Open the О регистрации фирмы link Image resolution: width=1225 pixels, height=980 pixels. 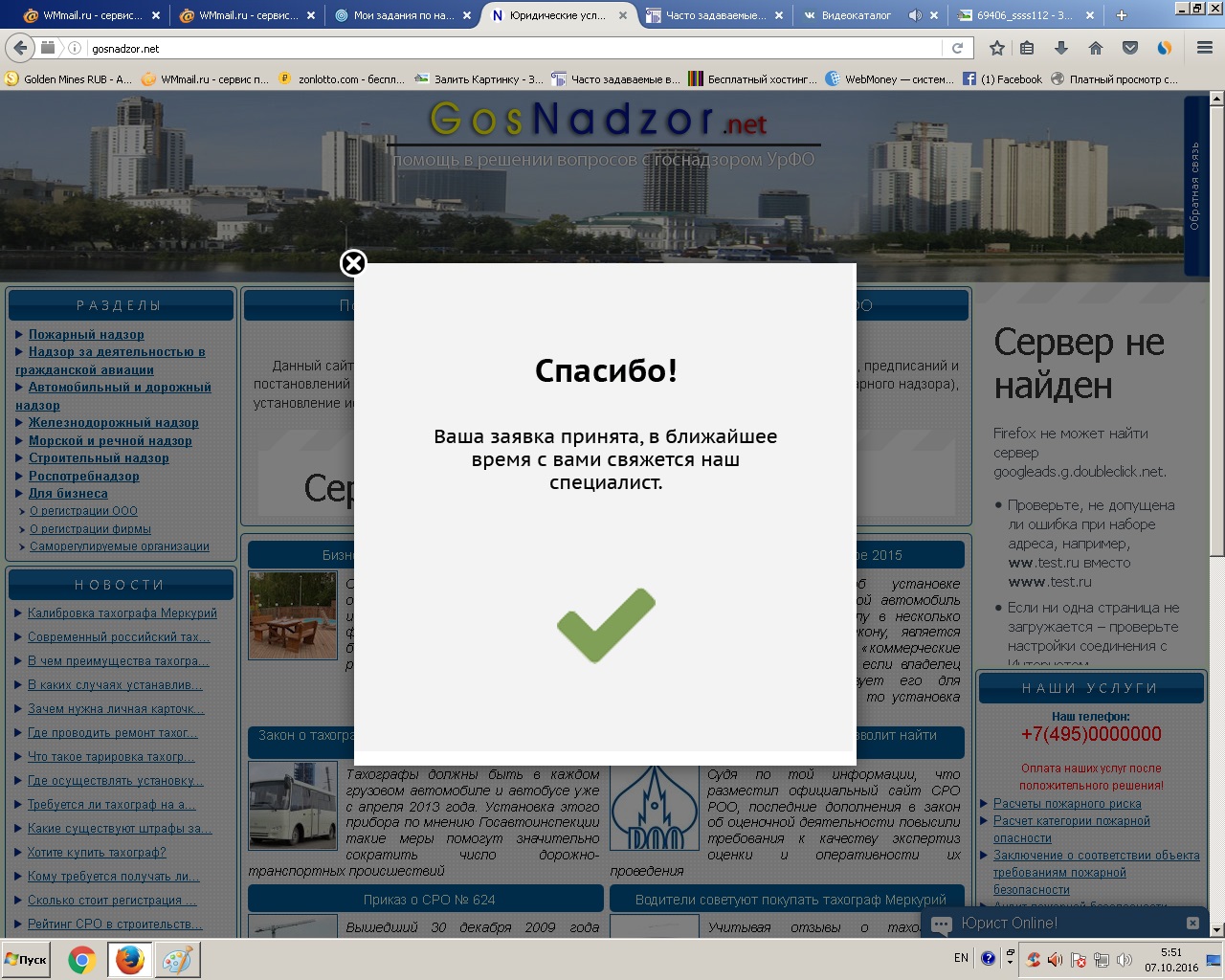coord(90,528)
